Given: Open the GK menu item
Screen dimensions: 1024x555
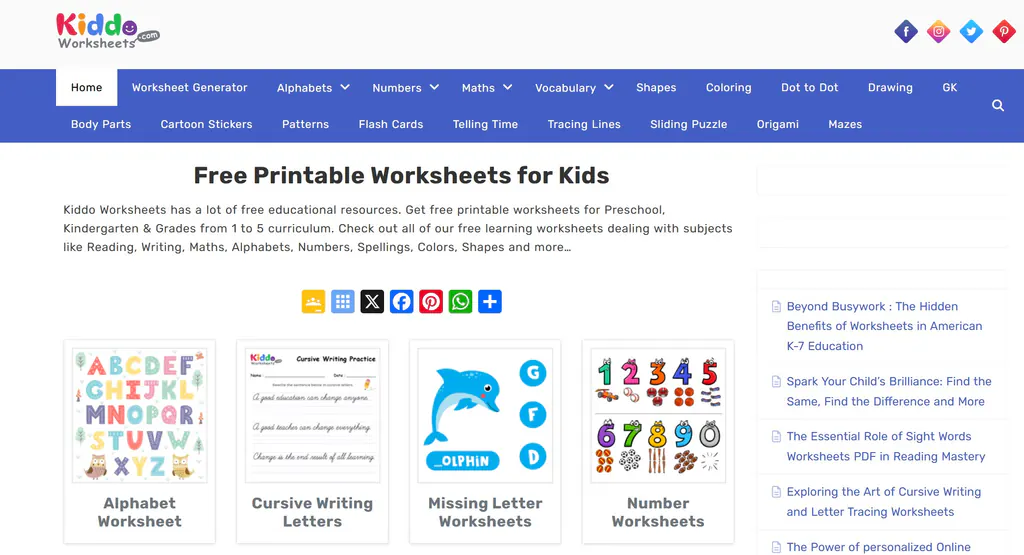Looking at the screenshot, I should 950,87.
